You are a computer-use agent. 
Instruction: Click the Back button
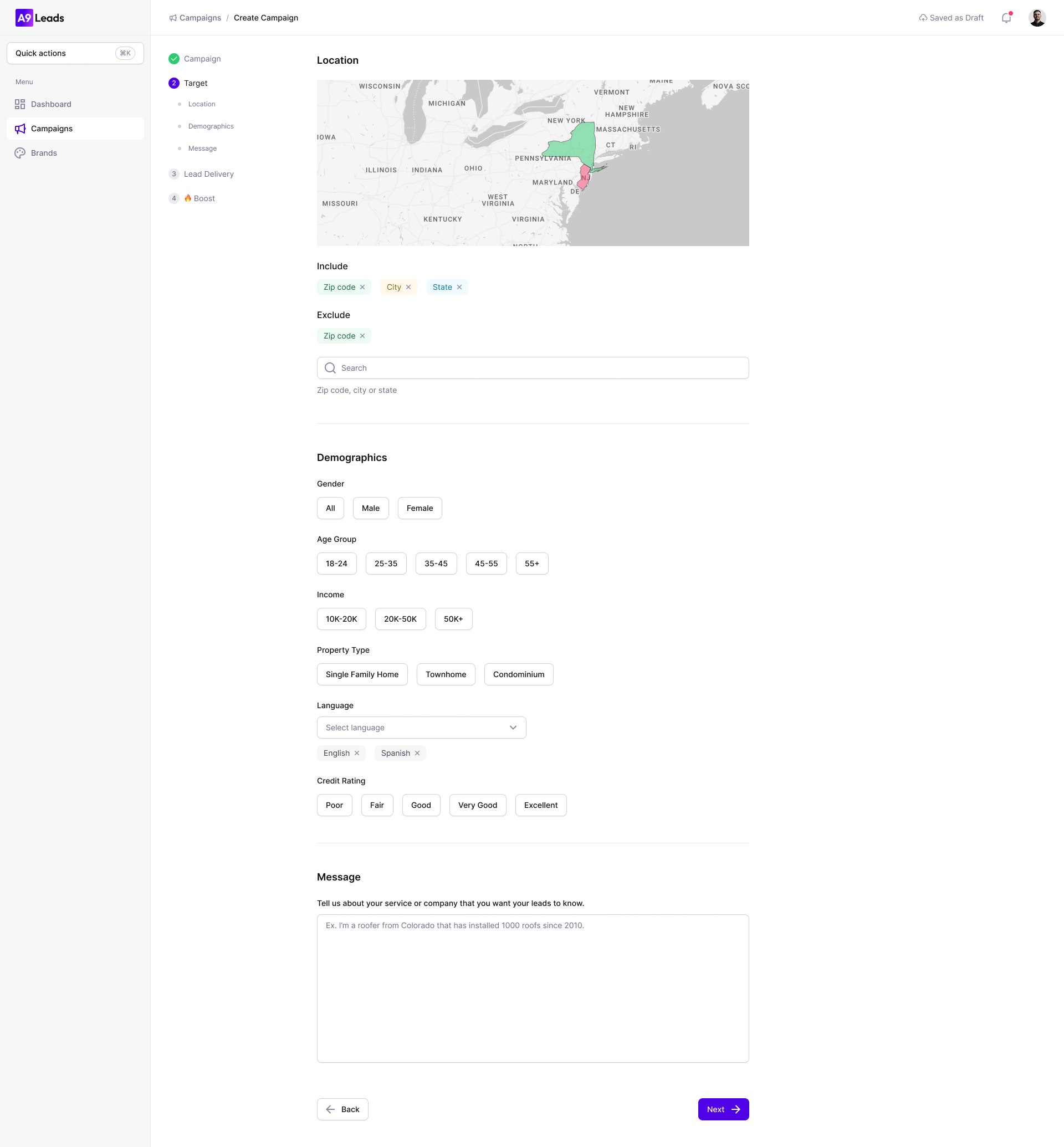(x=342, y=1109)
